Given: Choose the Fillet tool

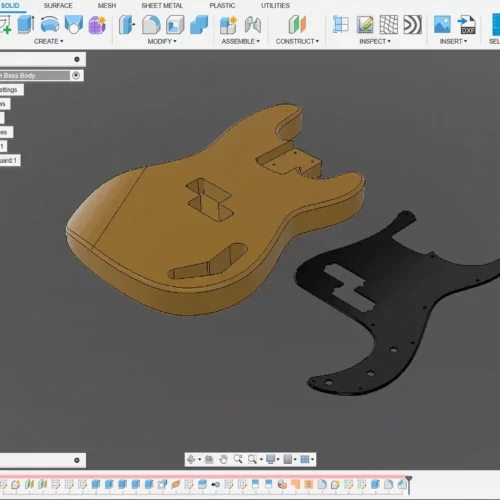Looking at the screenshot, I should click(151, 24).
